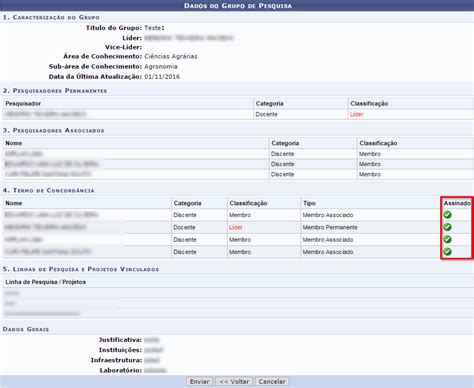Click the 3. Pesquisadores Associados heading

pos(53,130)
